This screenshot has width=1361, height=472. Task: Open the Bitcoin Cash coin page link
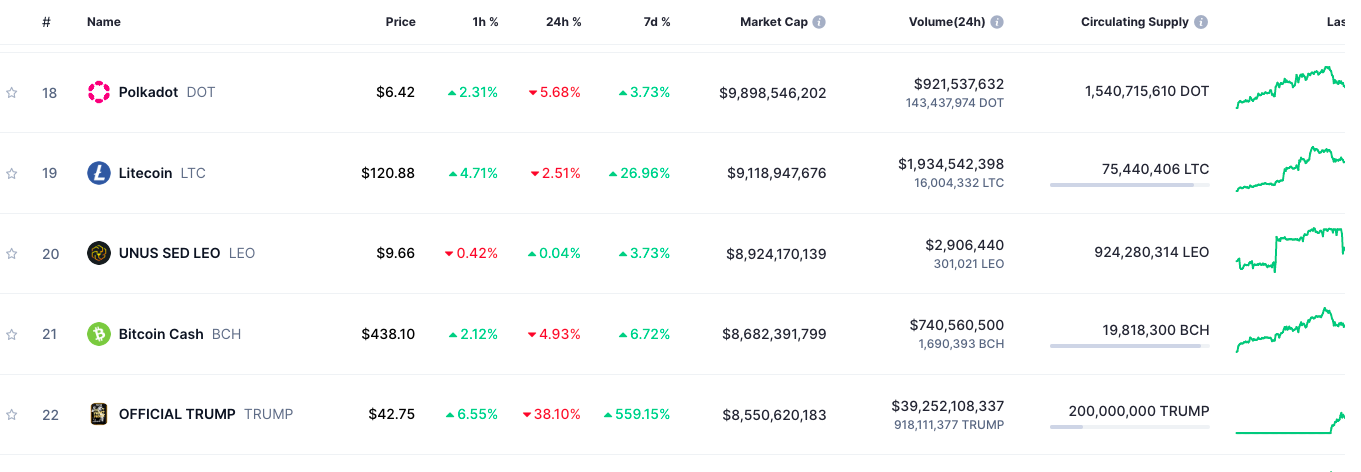point(161,334)
